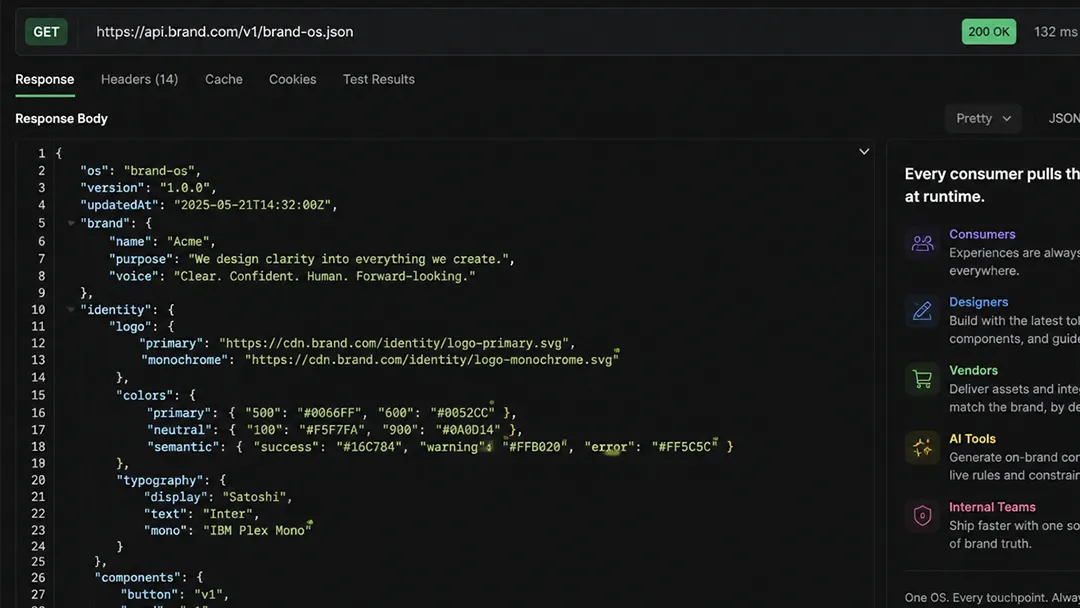Click the "name" value "Acme"
The image size is (1080, 608).
tap(188, 241)
